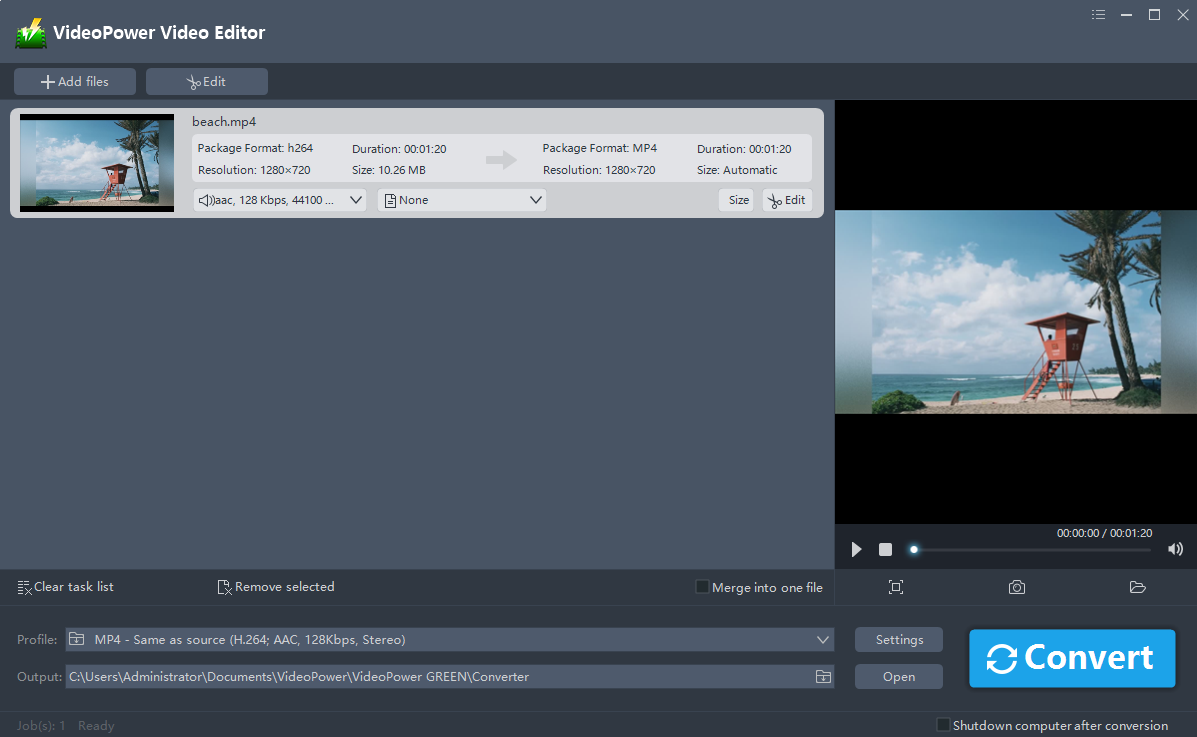
Task: Toggle fullscreen preview icon
Action: pyautogui.click(x=896, y=587)
